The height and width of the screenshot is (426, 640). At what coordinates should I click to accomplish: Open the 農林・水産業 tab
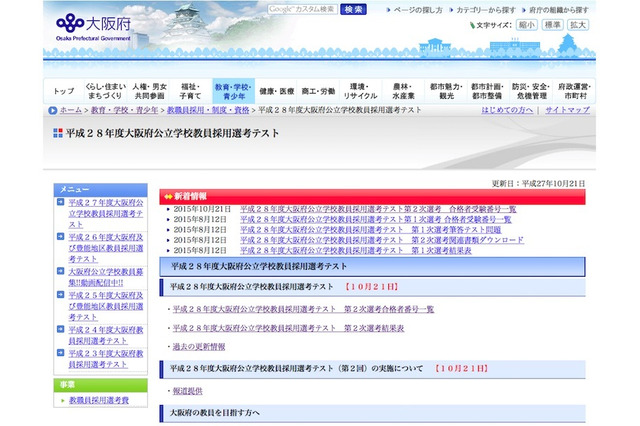403,91
